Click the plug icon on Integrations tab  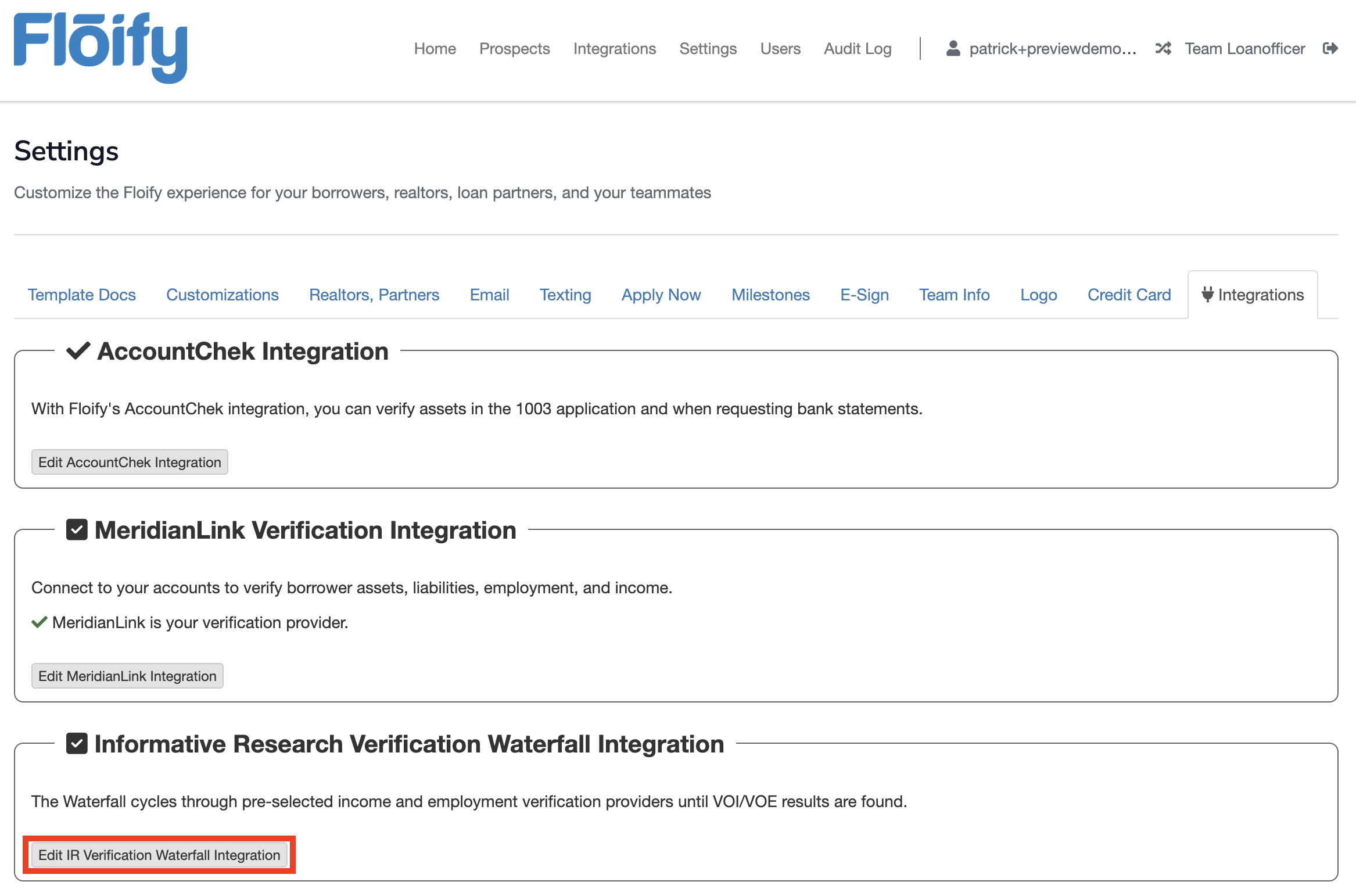tap(1207, 295)
